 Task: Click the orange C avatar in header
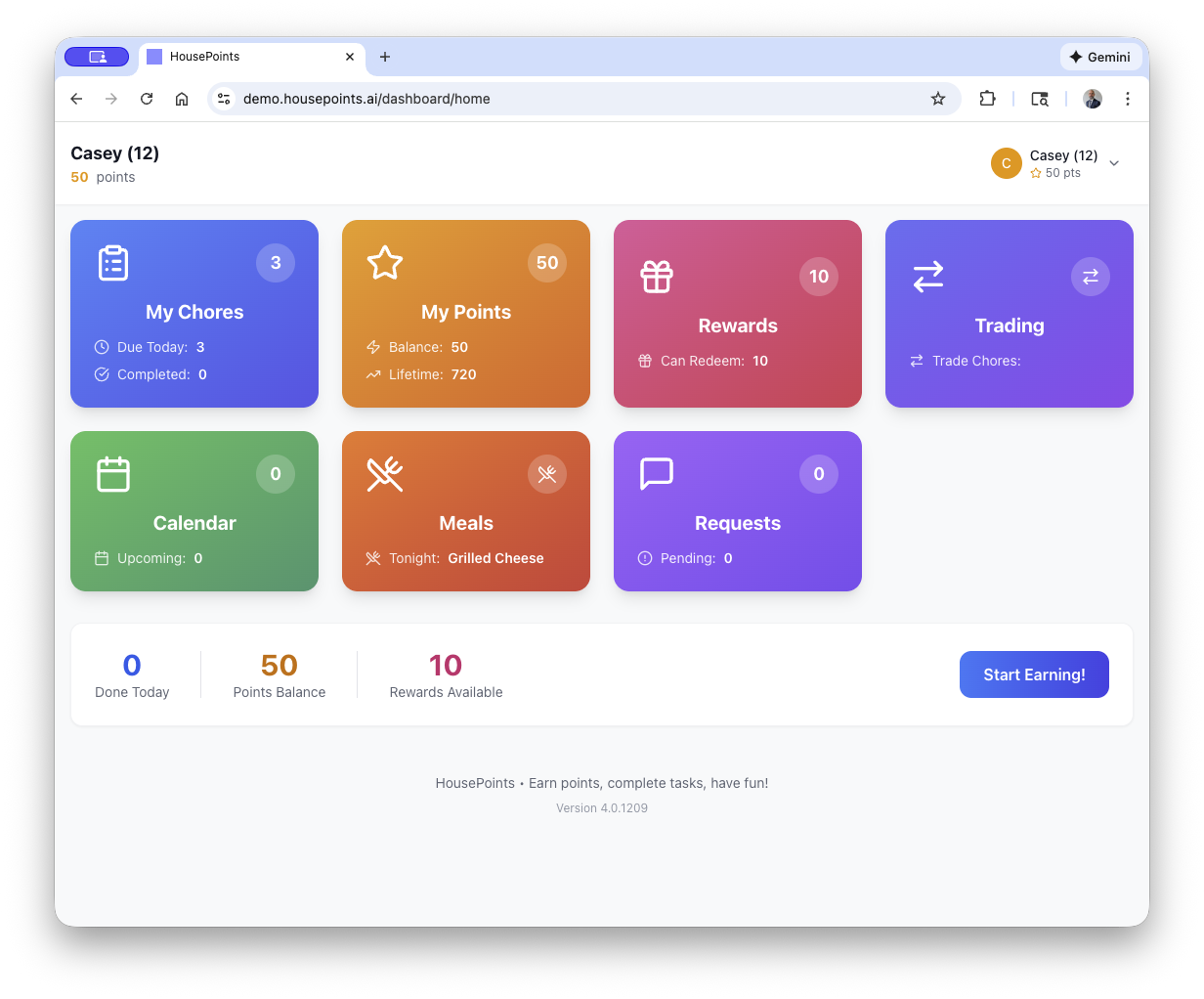coord(1007,163)
